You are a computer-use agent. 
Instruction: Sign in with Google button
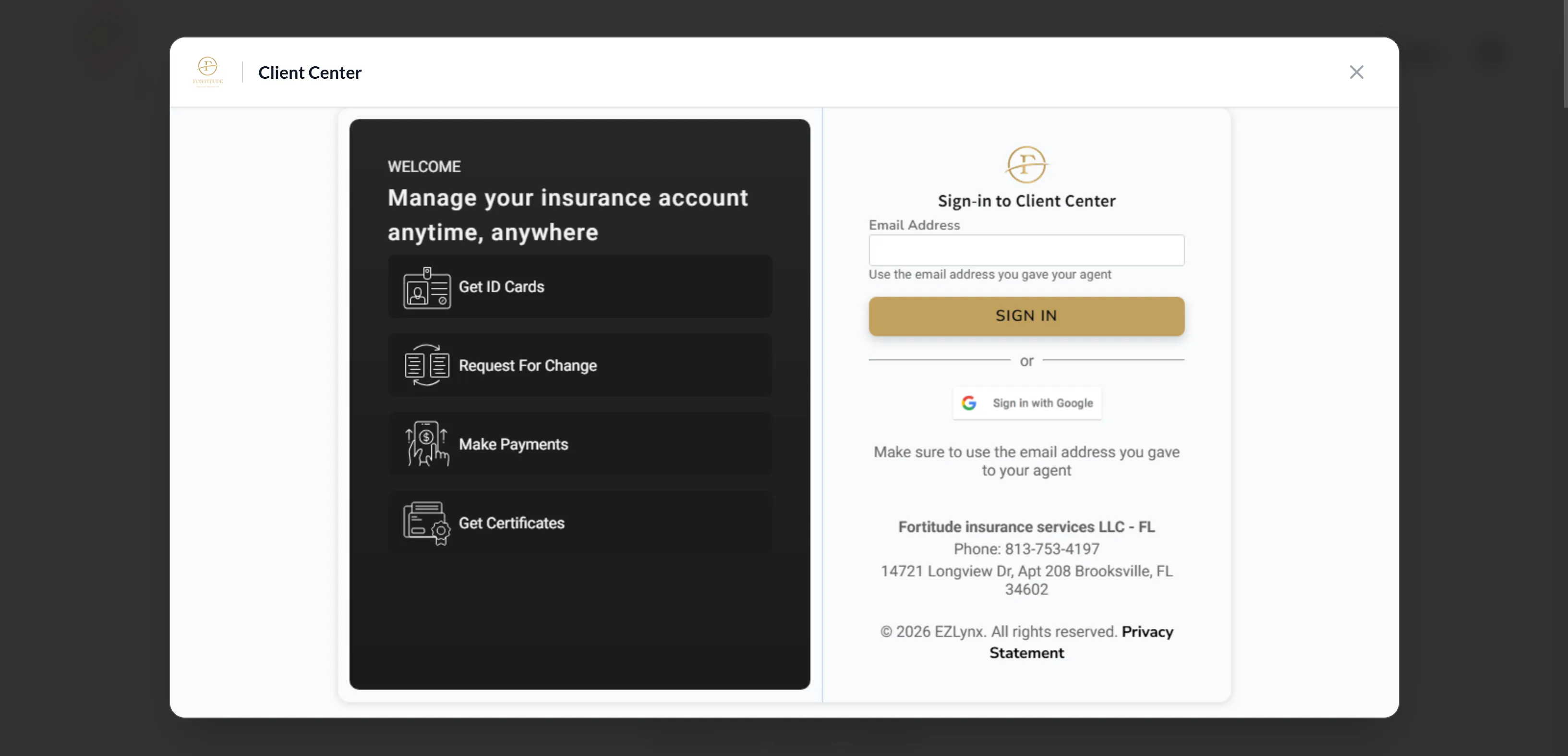1027,402
